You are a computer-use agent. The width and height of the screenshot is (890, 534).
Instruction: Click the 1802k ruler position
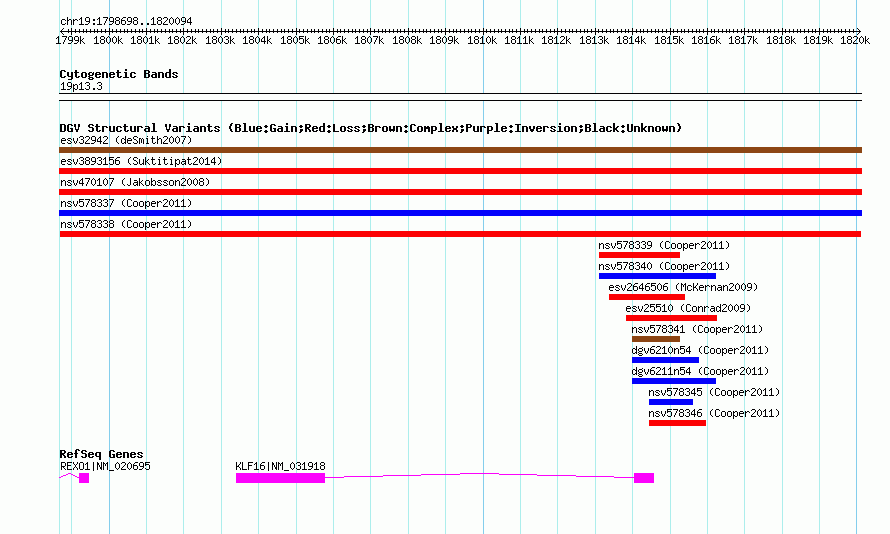coord(182,40)
